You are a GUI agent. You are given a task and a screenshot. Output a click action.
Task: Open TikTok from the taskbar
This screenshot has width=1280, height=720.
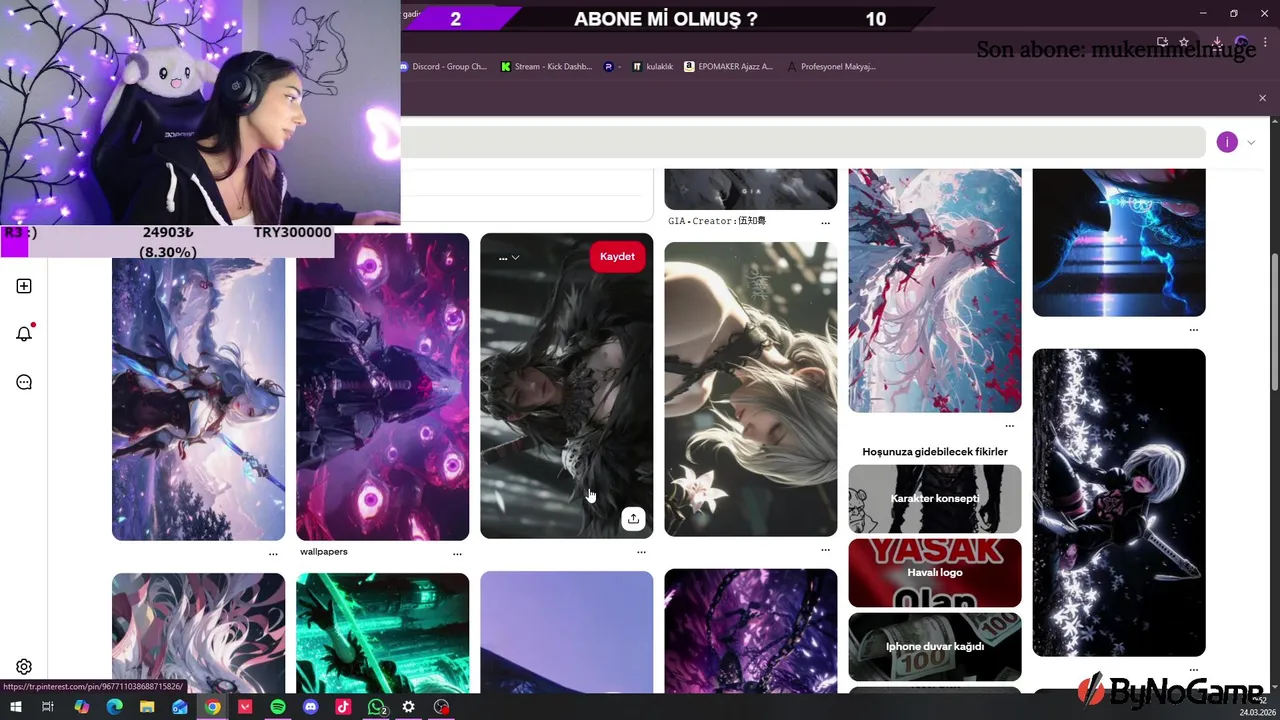click(343, 707)
